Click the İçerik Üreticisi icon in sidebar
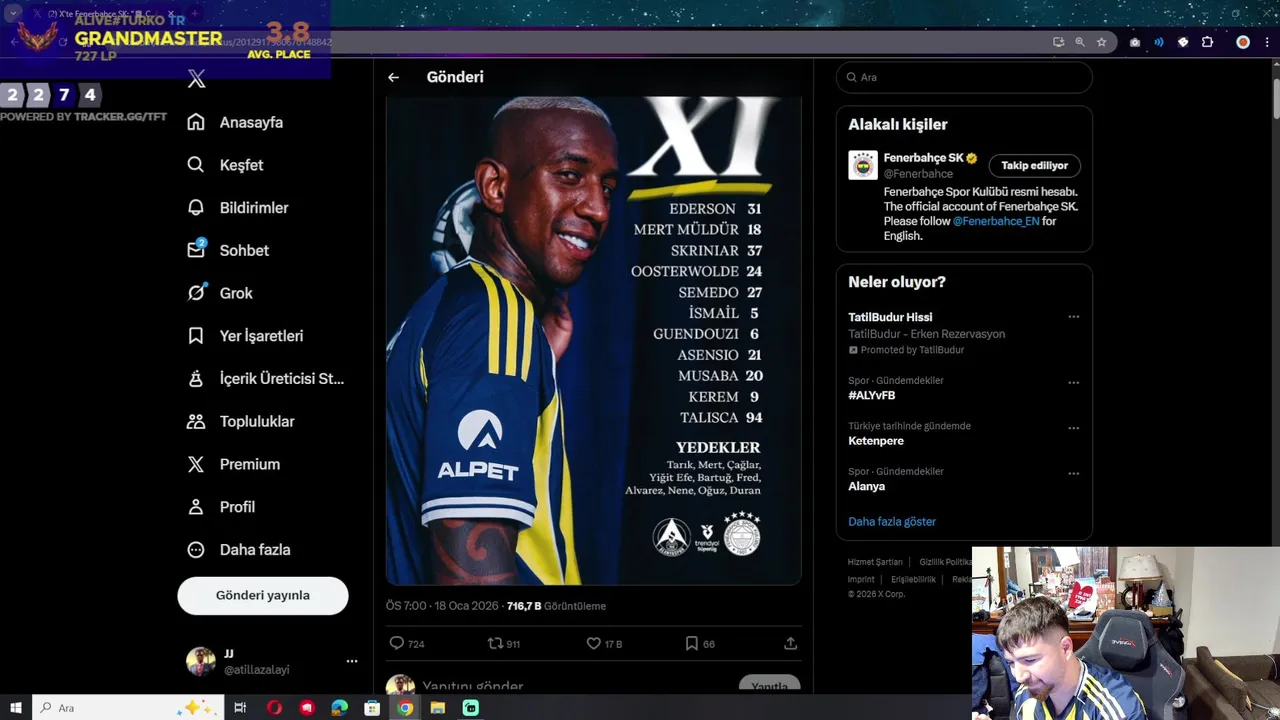 [x=196, y=379]
